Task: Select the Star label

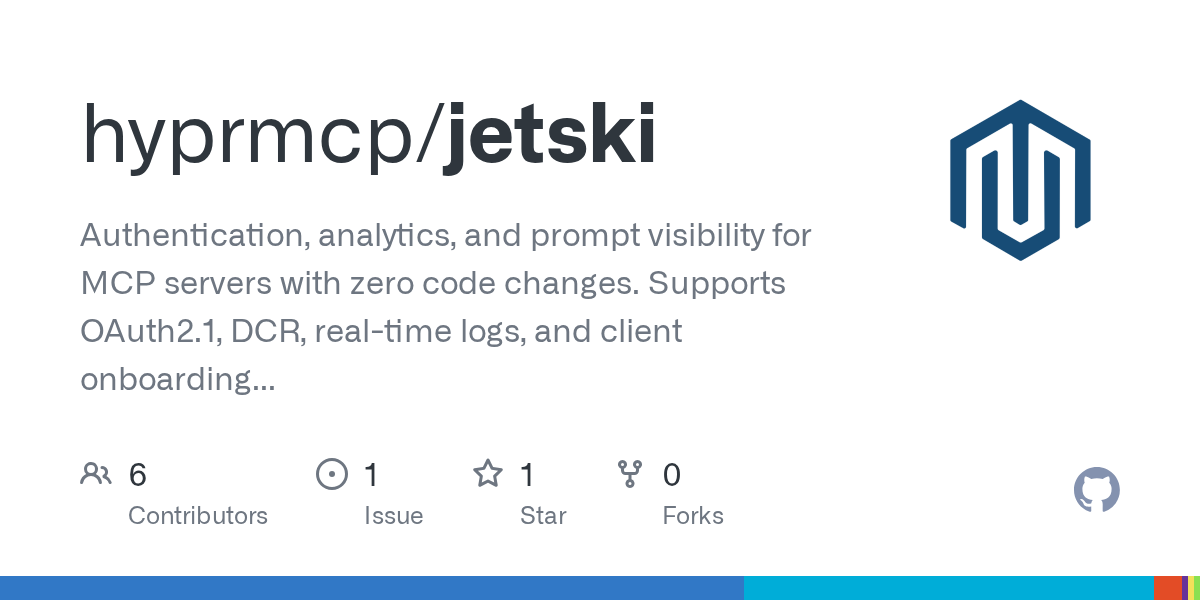Action: point(543,516)
